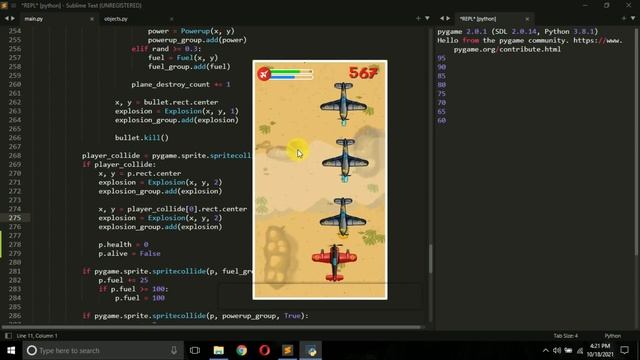Click the green health bar in game
Image resolution: width=640 pixels, height=360 pixels.
tap(291, 71)
